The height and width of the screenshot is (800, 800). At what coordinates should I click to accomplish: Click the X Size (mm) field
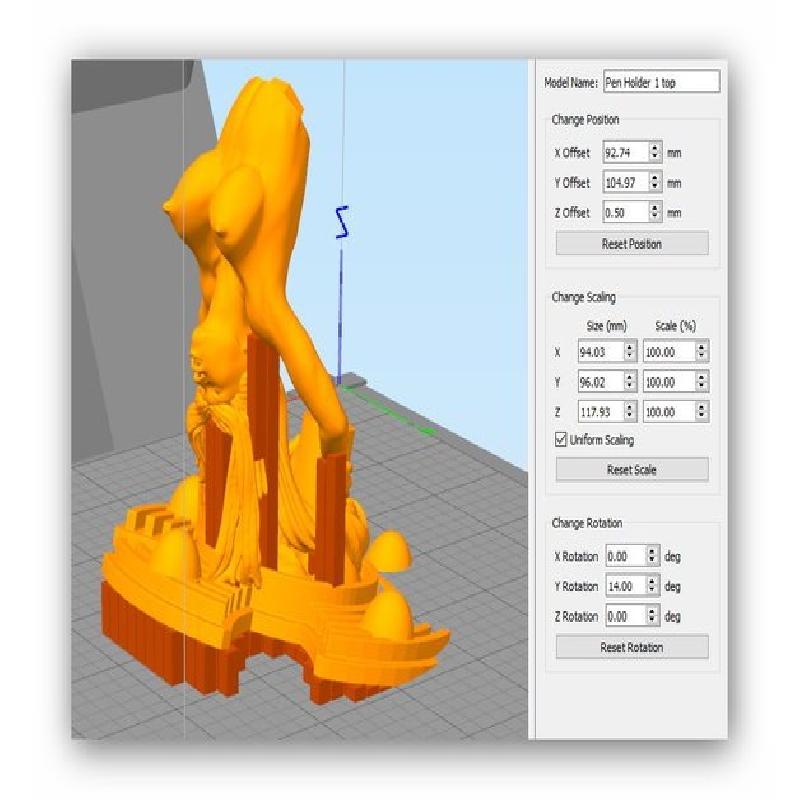point(601,352)
